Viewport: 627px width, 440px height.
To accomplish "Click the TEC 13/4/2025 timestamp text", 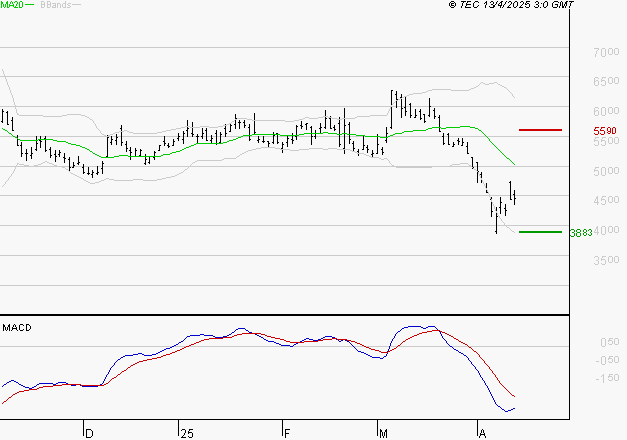I will 511,5.
